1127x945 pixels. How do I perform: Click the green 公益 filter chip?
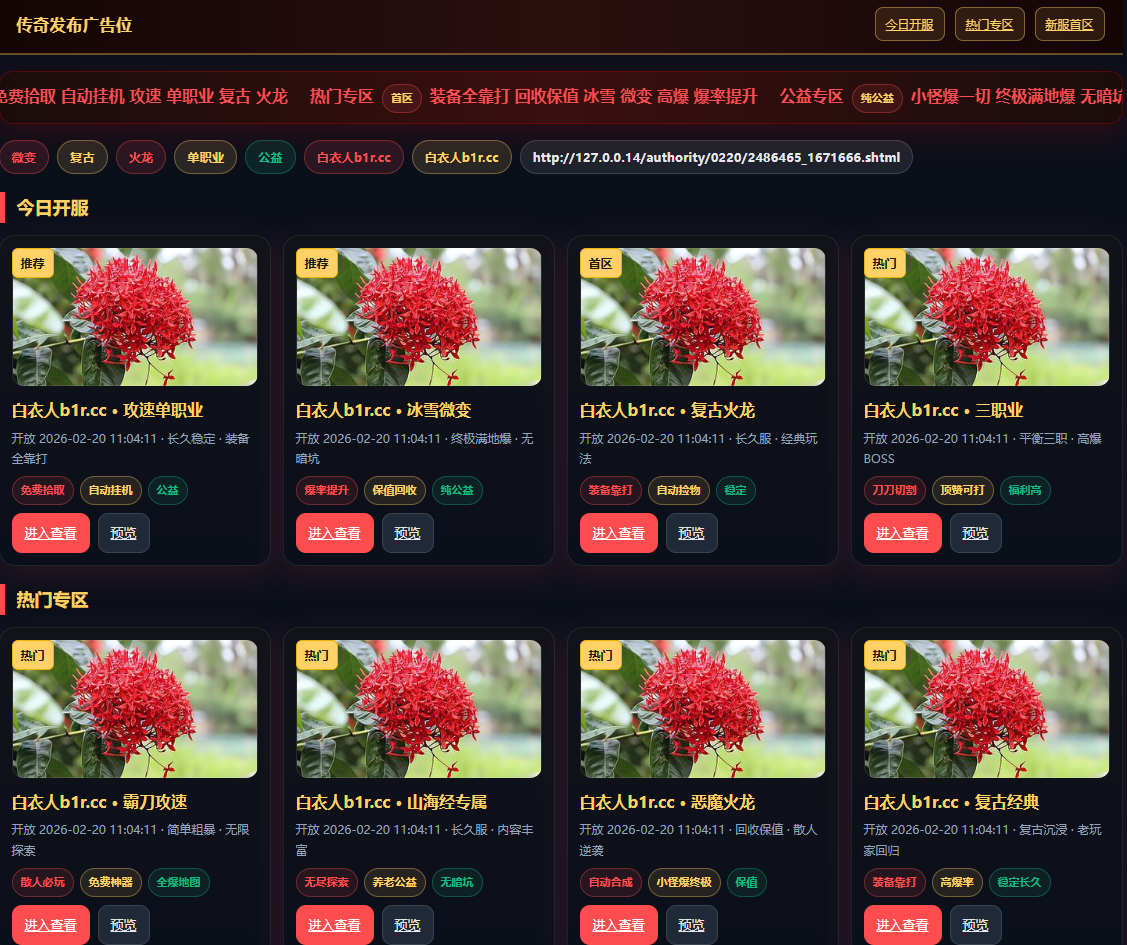(x=270, y=158)
